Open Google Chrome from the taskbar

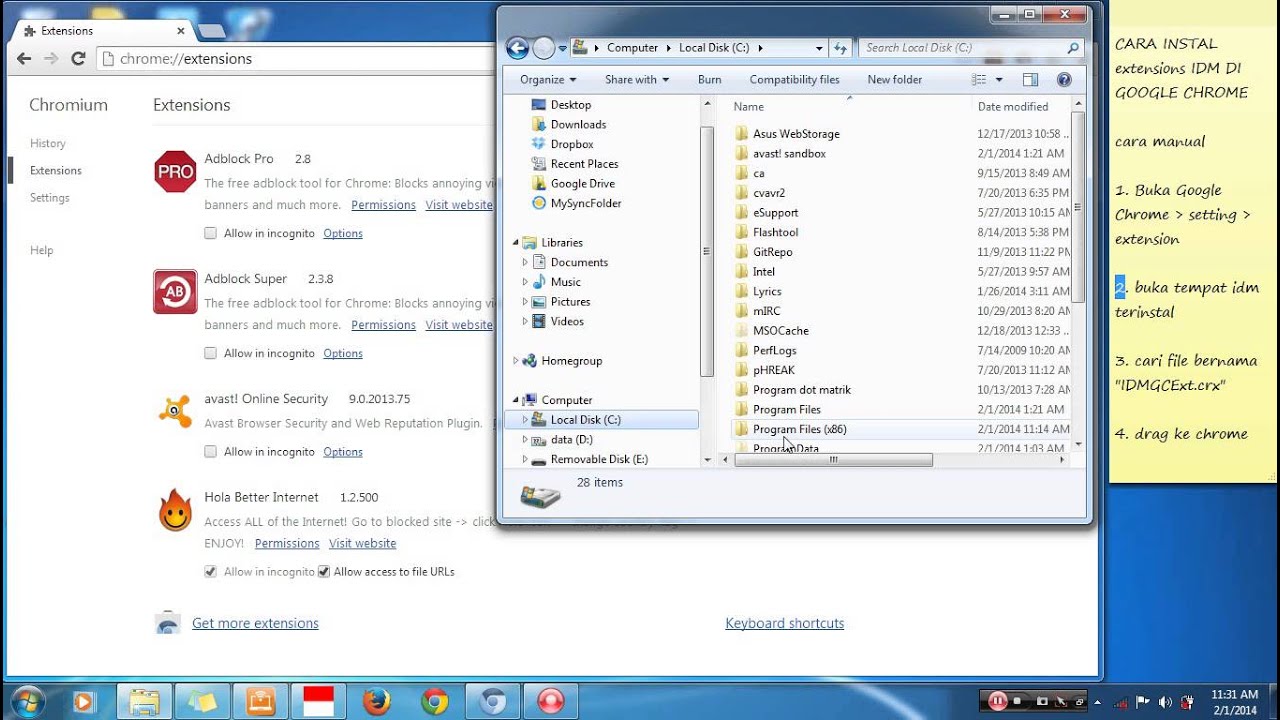(434, 702)
